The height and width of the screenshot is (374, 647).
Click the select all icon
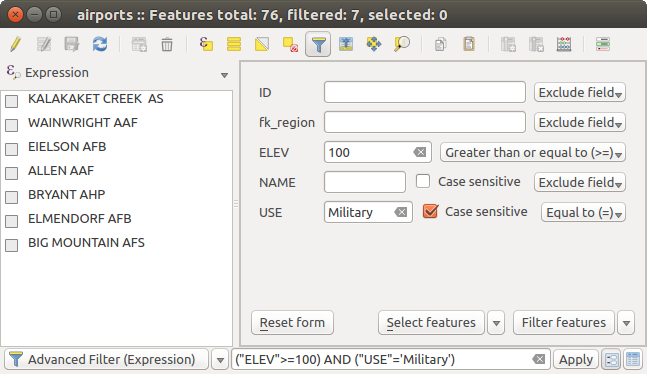tap(234, 44)
